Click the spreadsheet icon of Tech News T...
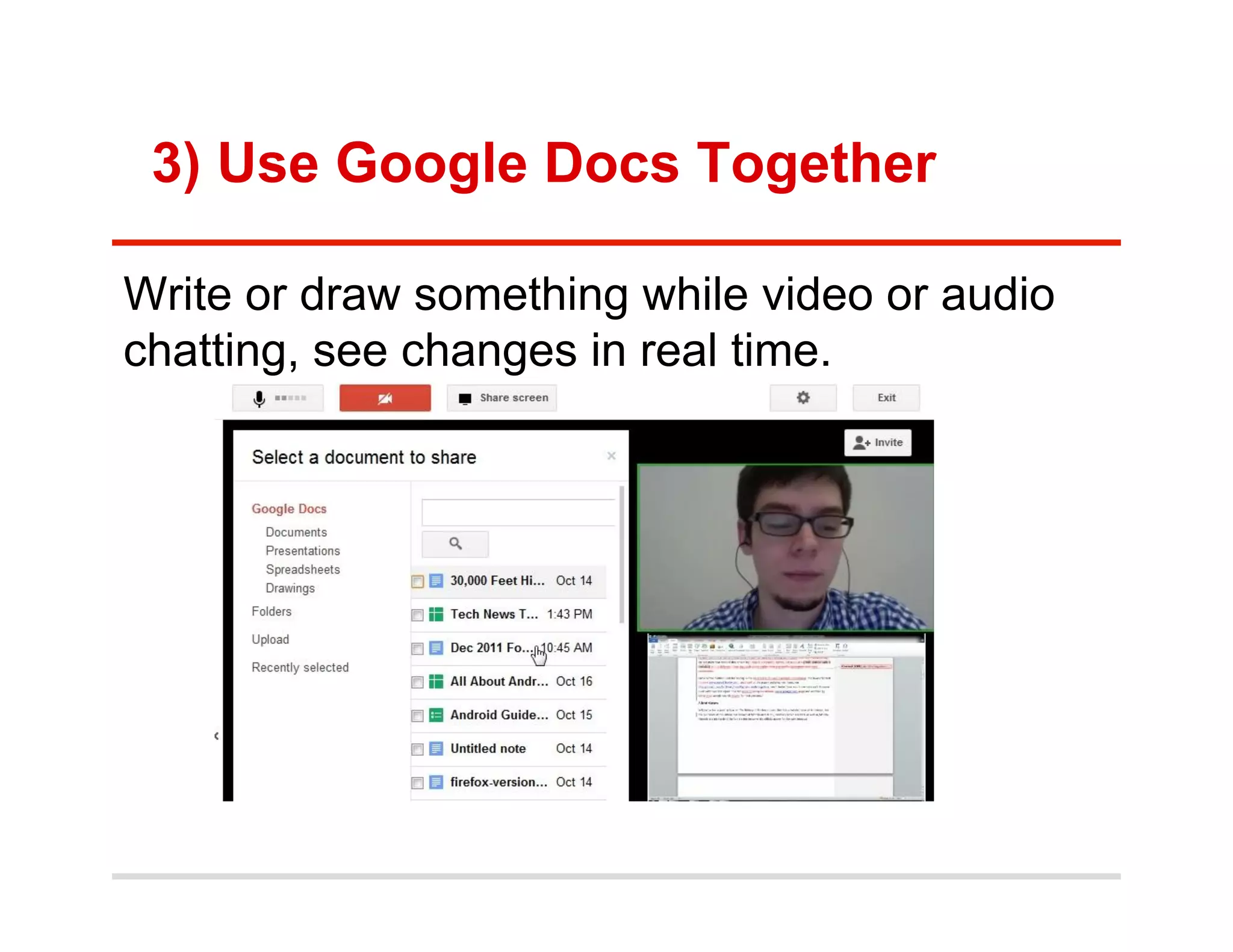The width and height of the screenshot is (1233, 952). pos(436,614)
